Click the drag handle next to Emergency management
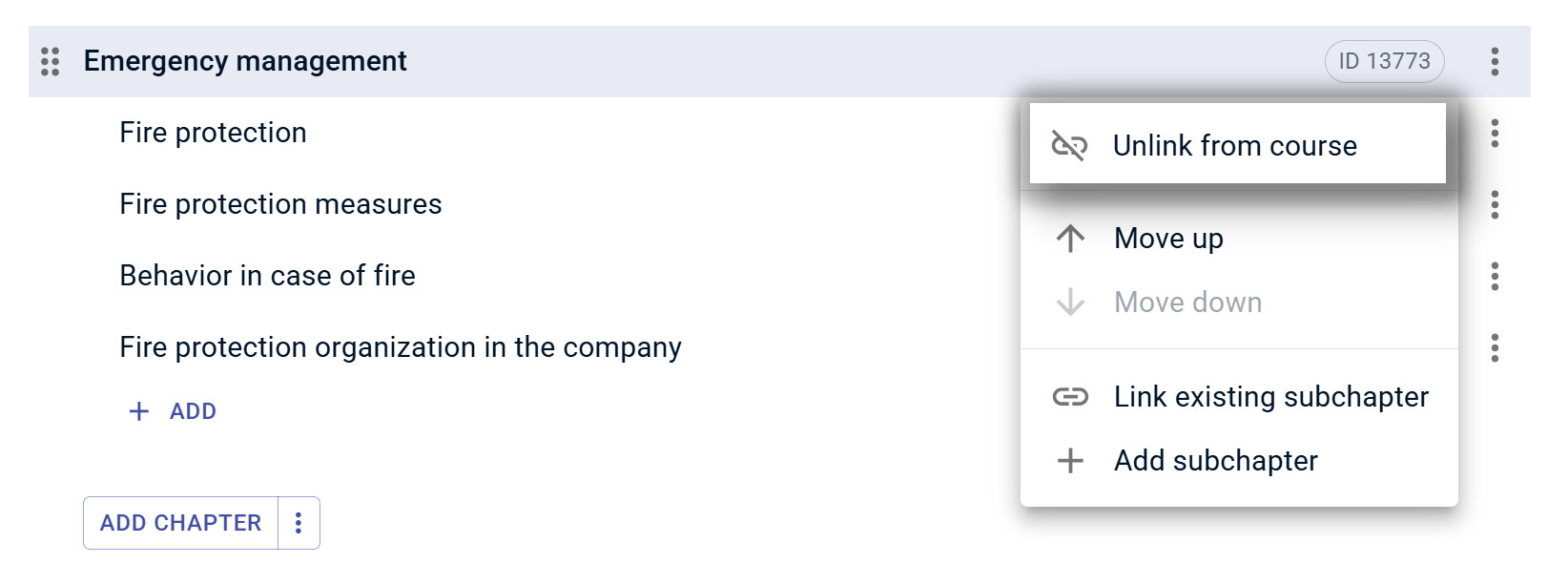 49,61
